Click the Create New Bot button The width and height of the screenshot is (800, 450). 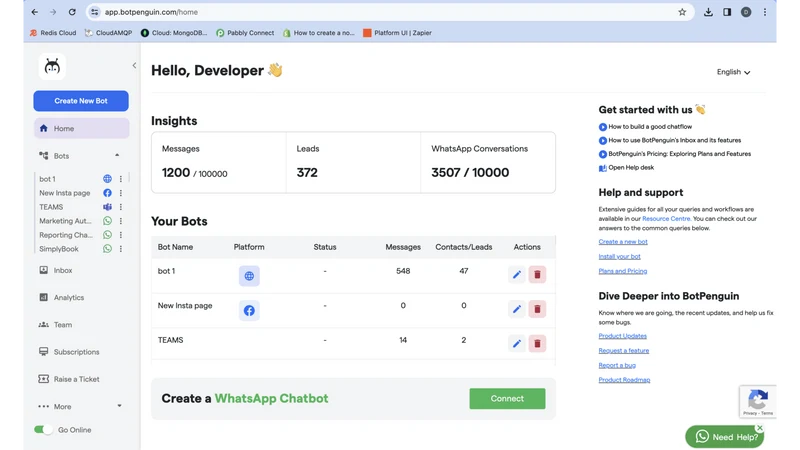click(x=81, y=101)
